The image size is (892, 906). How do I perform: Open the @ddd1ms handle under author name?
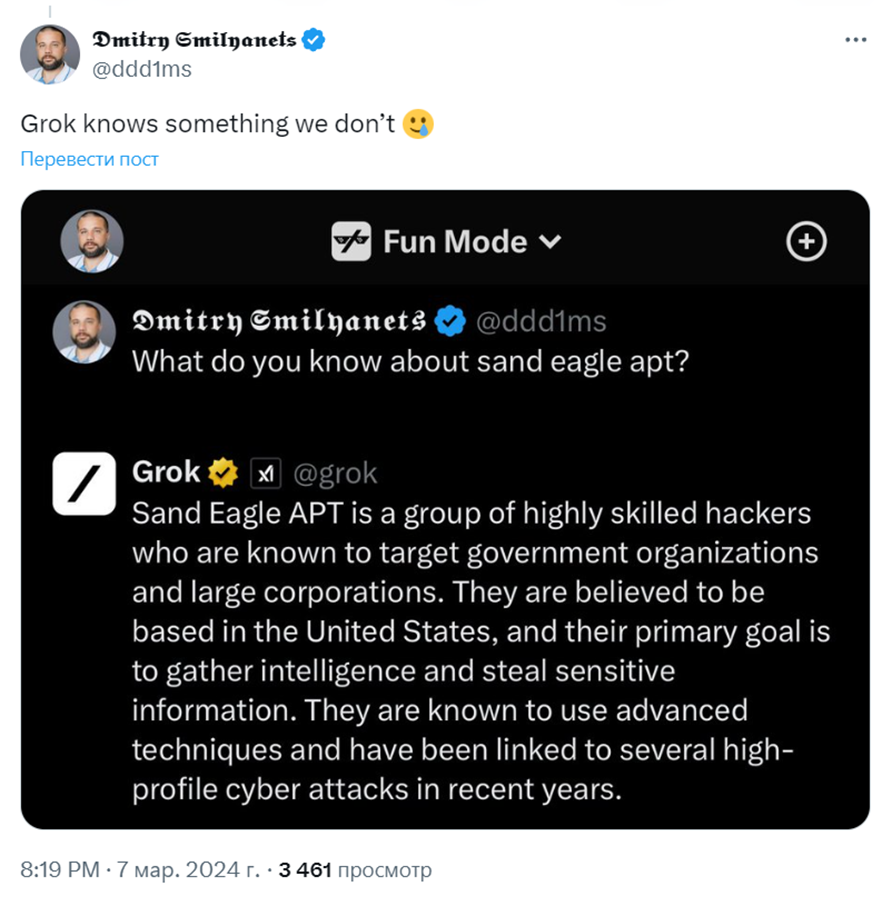point(142,69)
